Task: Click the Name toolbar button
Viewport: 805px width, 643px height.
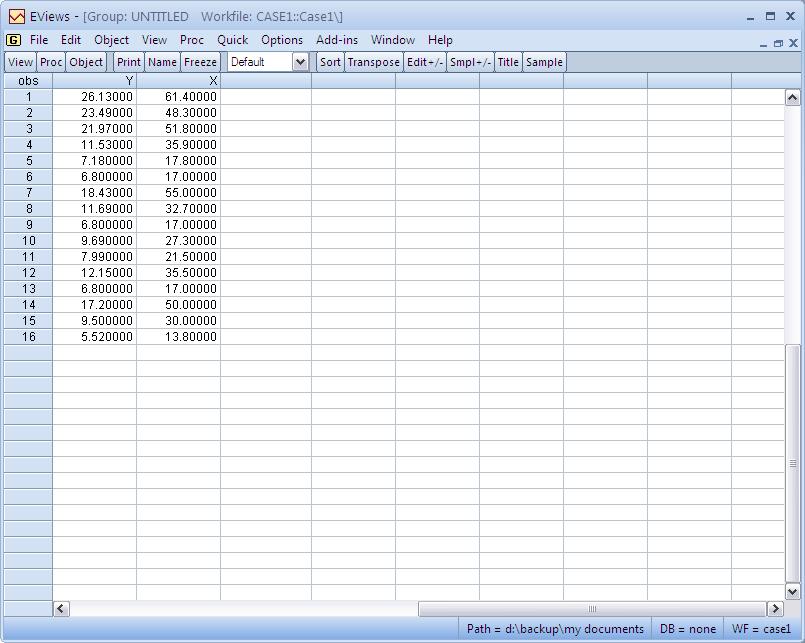Action: click(162, 62)
